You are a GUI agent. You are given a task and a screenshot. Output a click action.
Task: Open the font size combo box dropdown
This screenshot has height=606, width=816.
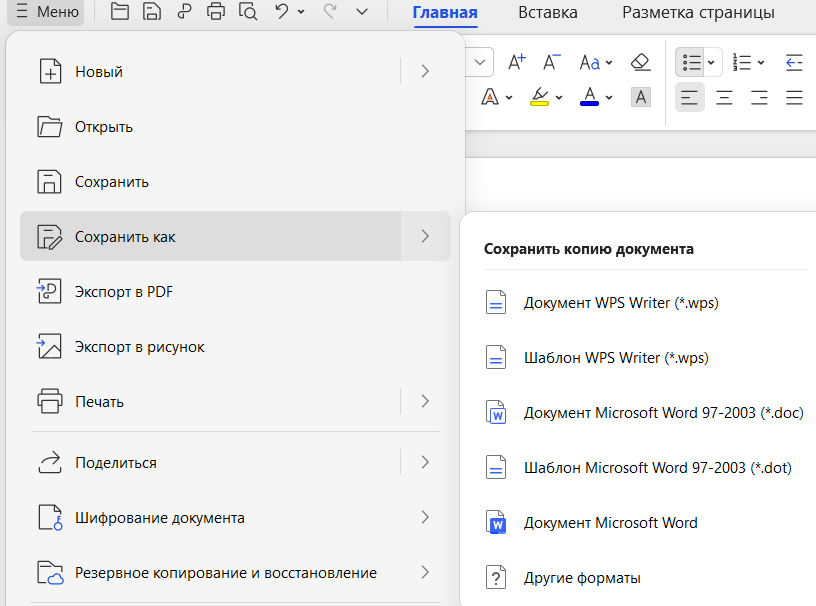pyautogui.click(x=480, y=62)
